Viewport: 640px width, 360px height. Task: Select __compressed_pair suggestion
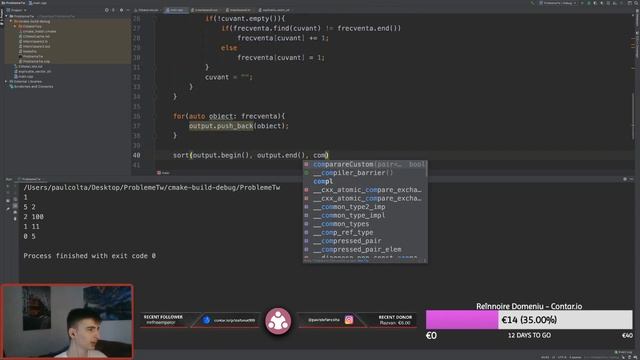coord(365,241)
